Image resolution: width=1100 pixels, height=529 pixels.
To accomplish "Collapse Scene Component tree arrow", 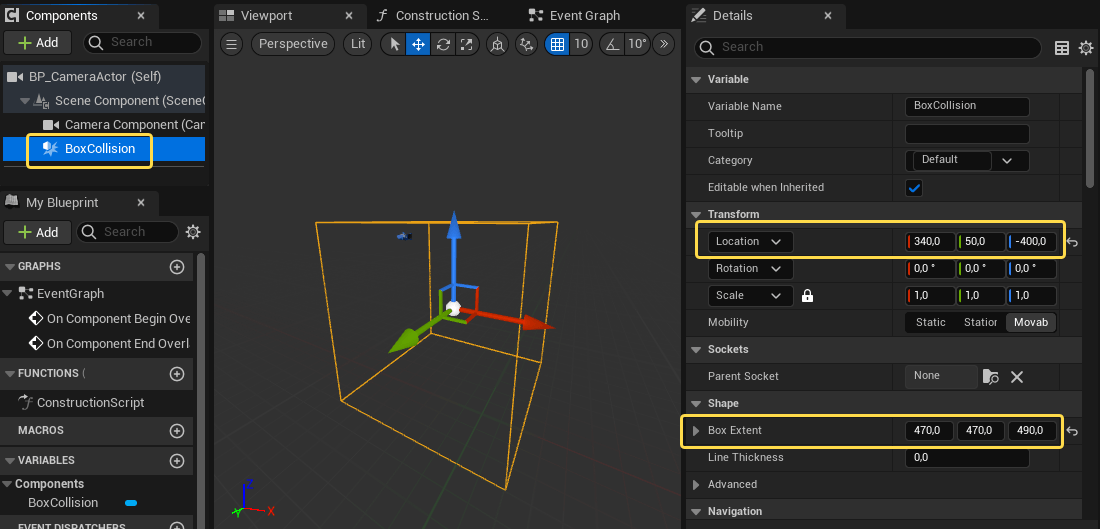I will (x=25, y=101).
